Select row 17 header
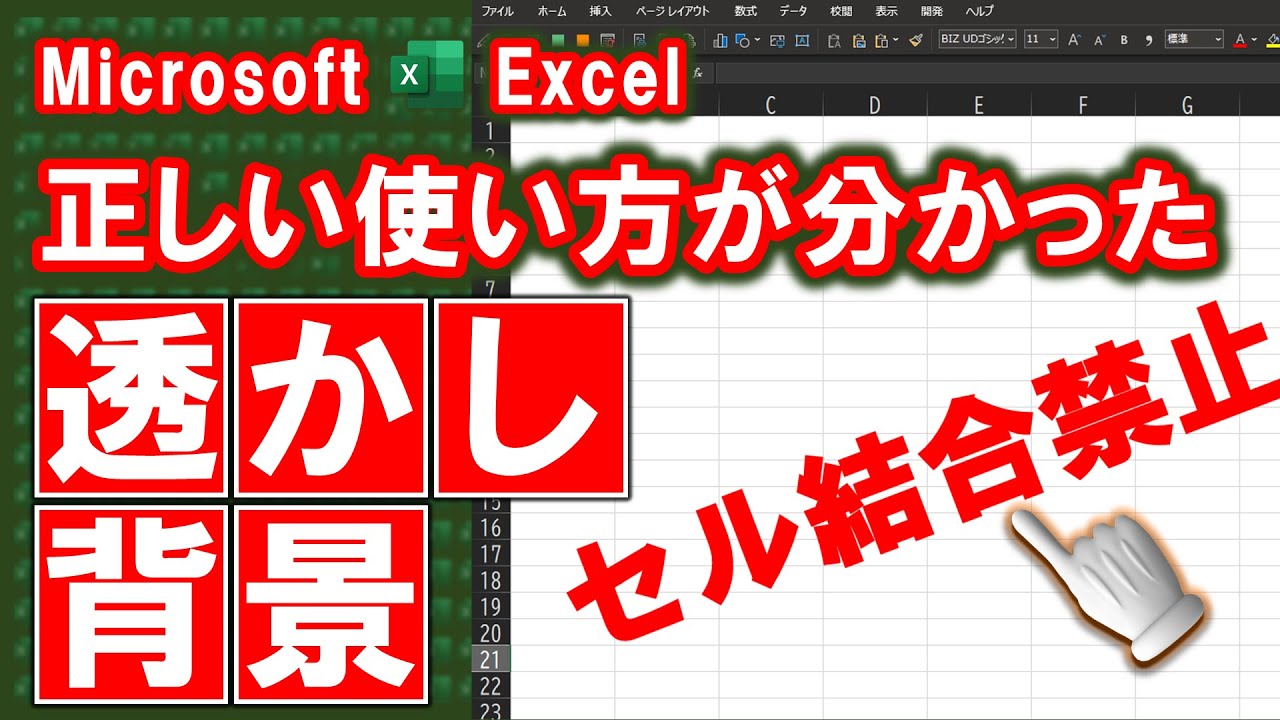Screen dimensions: 1280x720 coord(491,553)
